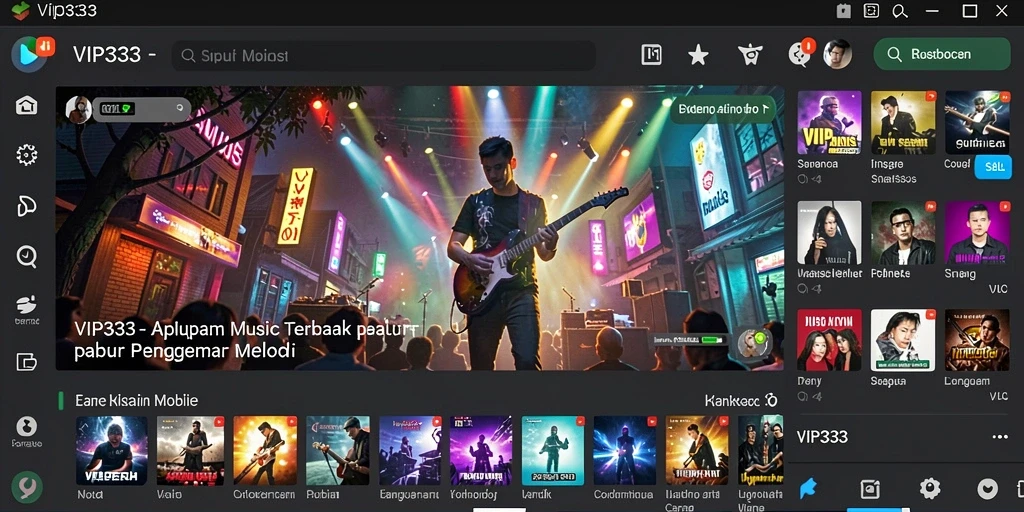Screen dimensions: 1024x512
Task: Open the Ugonatat album thumbnail
Action: pos(760,450)
